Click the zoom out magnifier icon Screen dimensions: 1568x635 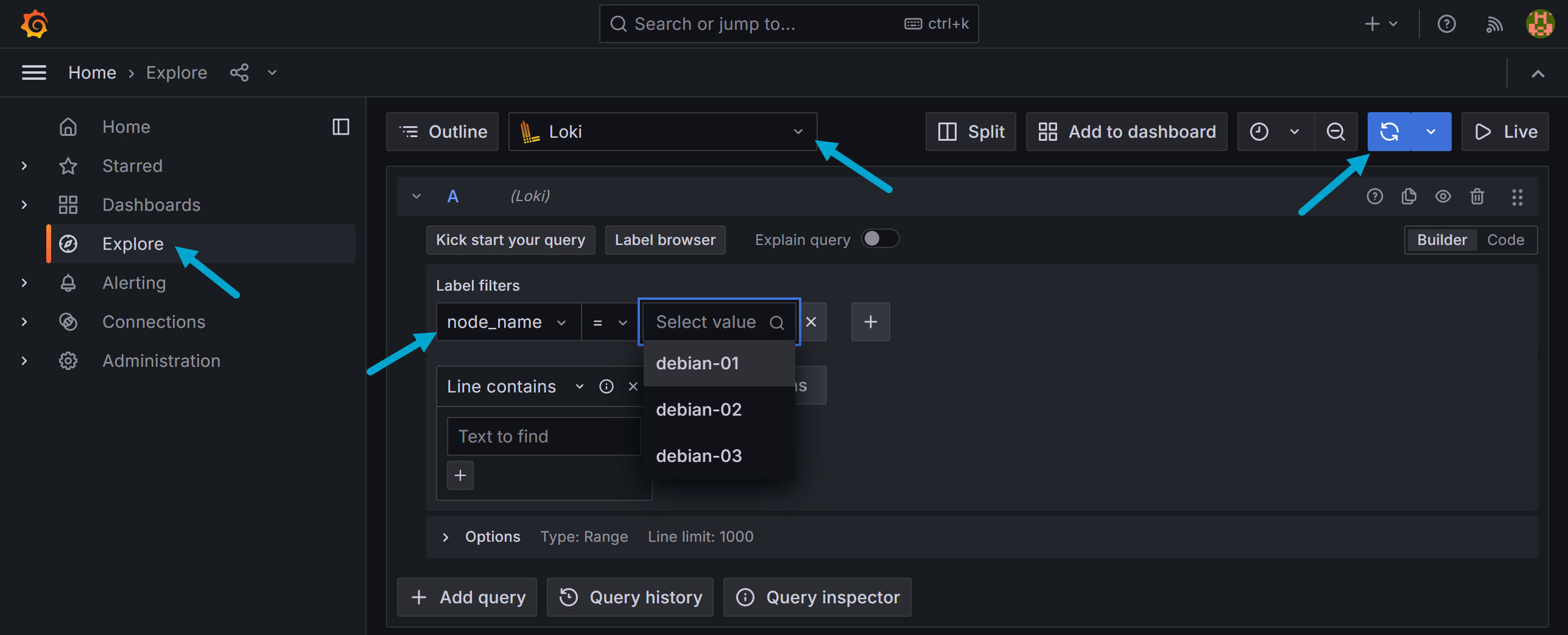click(1336, 131)
